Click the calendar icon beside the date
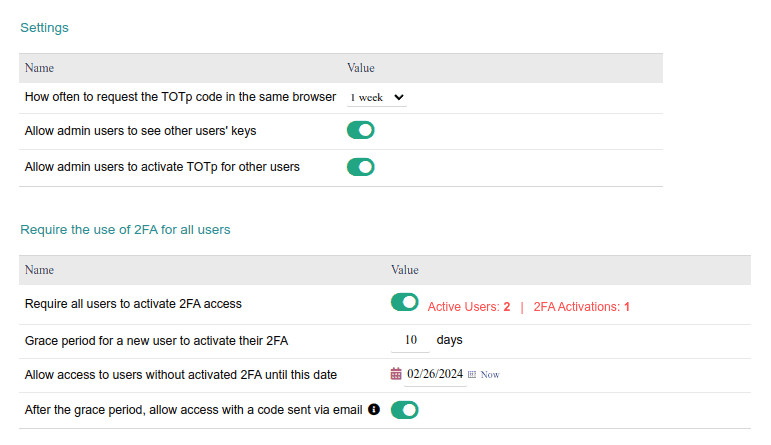Image resolution: width=771 pixels, height=445 pixels. pyautogui.click(x=396, y=374)
